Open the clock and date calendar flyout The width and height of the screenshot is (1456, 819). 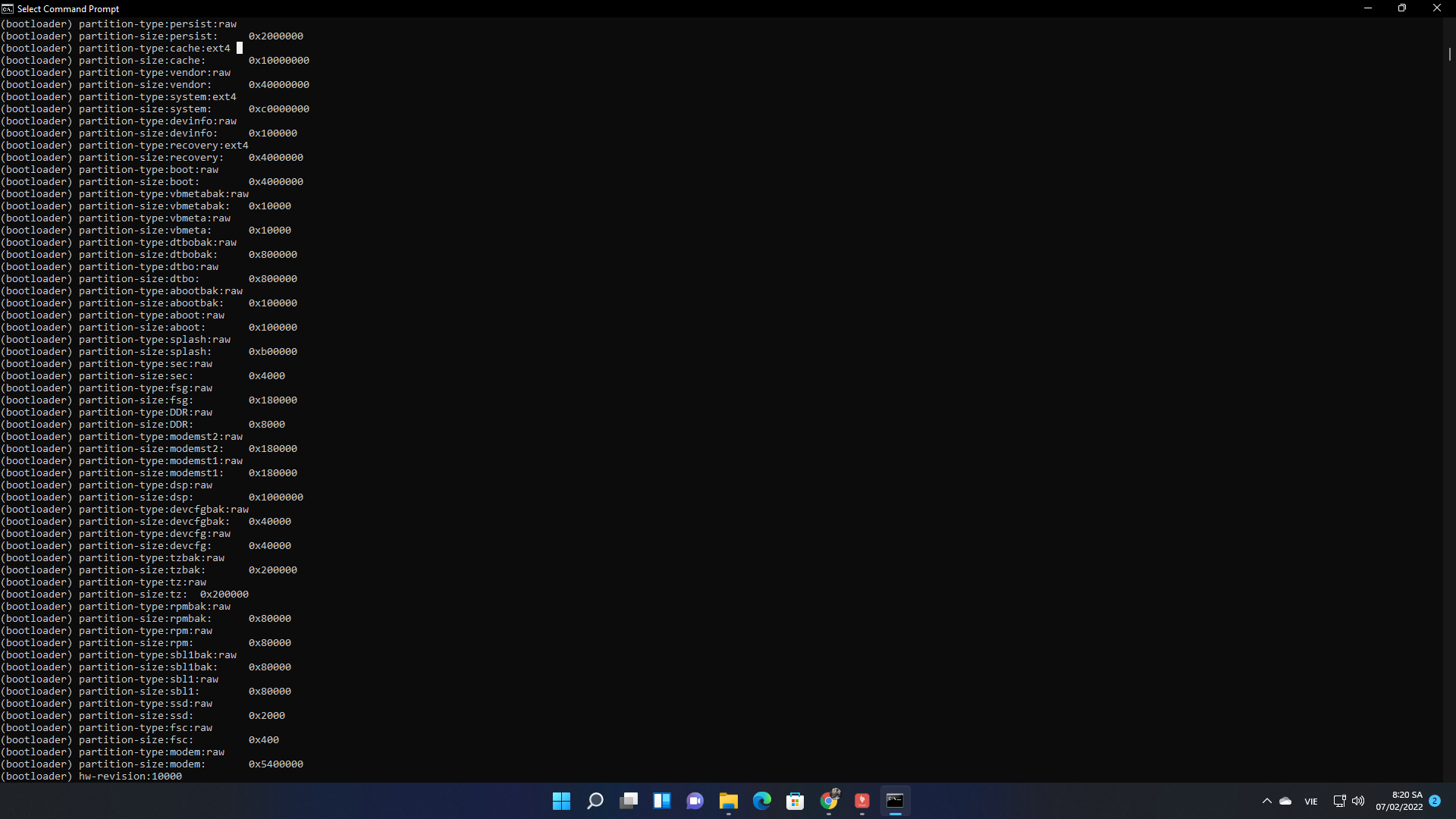coord(1399,801)
